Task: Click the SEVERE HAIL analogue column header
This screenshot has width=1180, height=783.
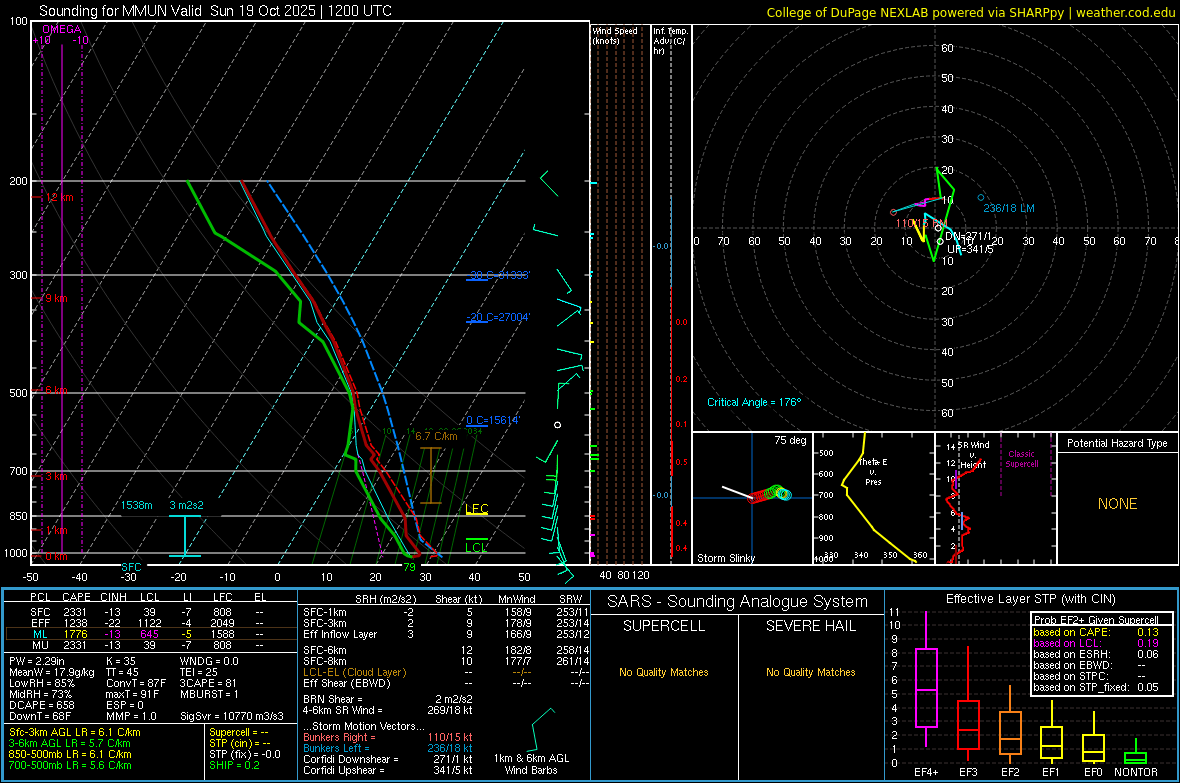Action: pos(810,626)
